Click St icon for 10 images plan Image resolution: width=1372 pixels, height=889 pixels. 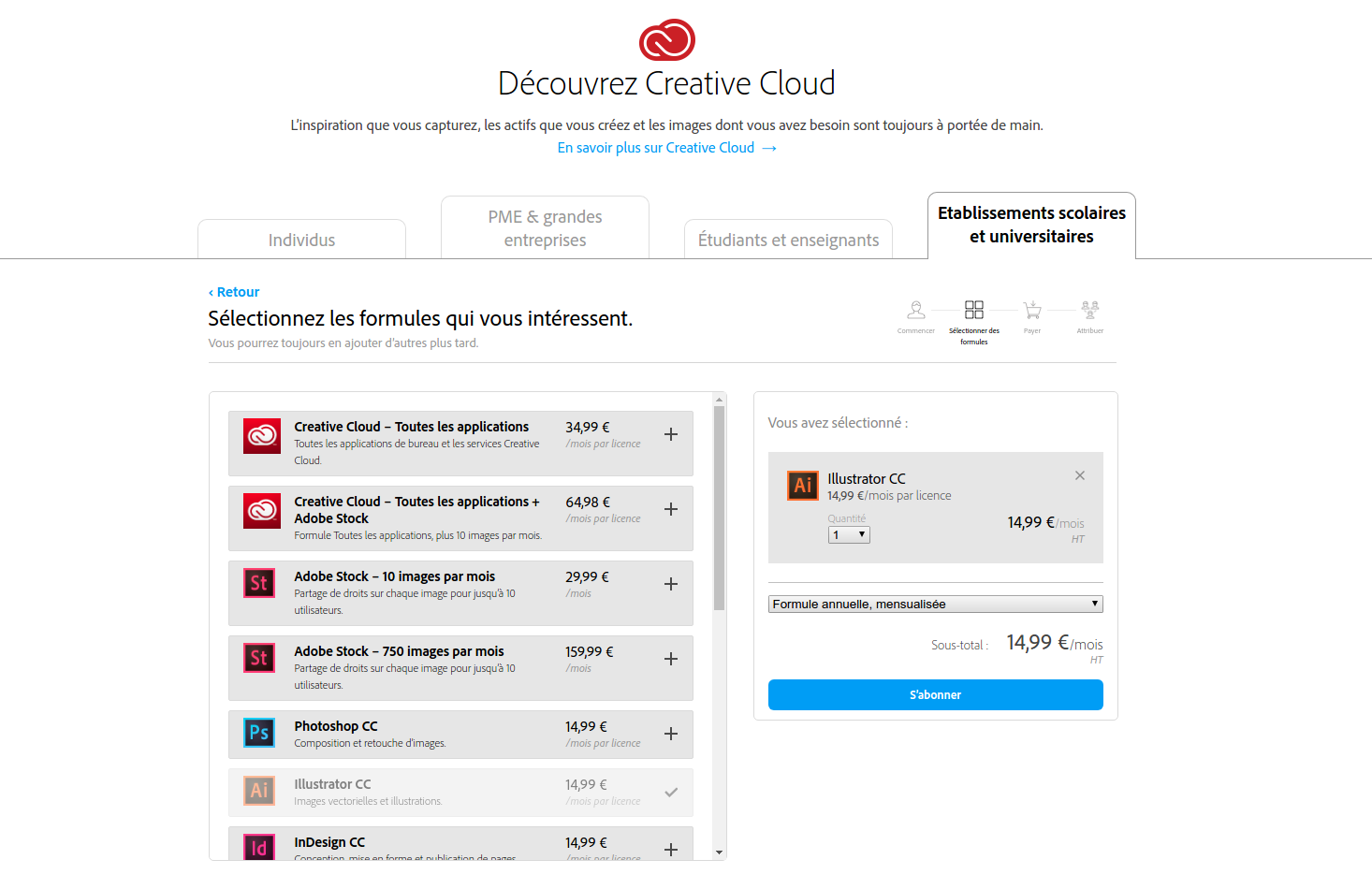pyautogui.click(x=259, y=584)
